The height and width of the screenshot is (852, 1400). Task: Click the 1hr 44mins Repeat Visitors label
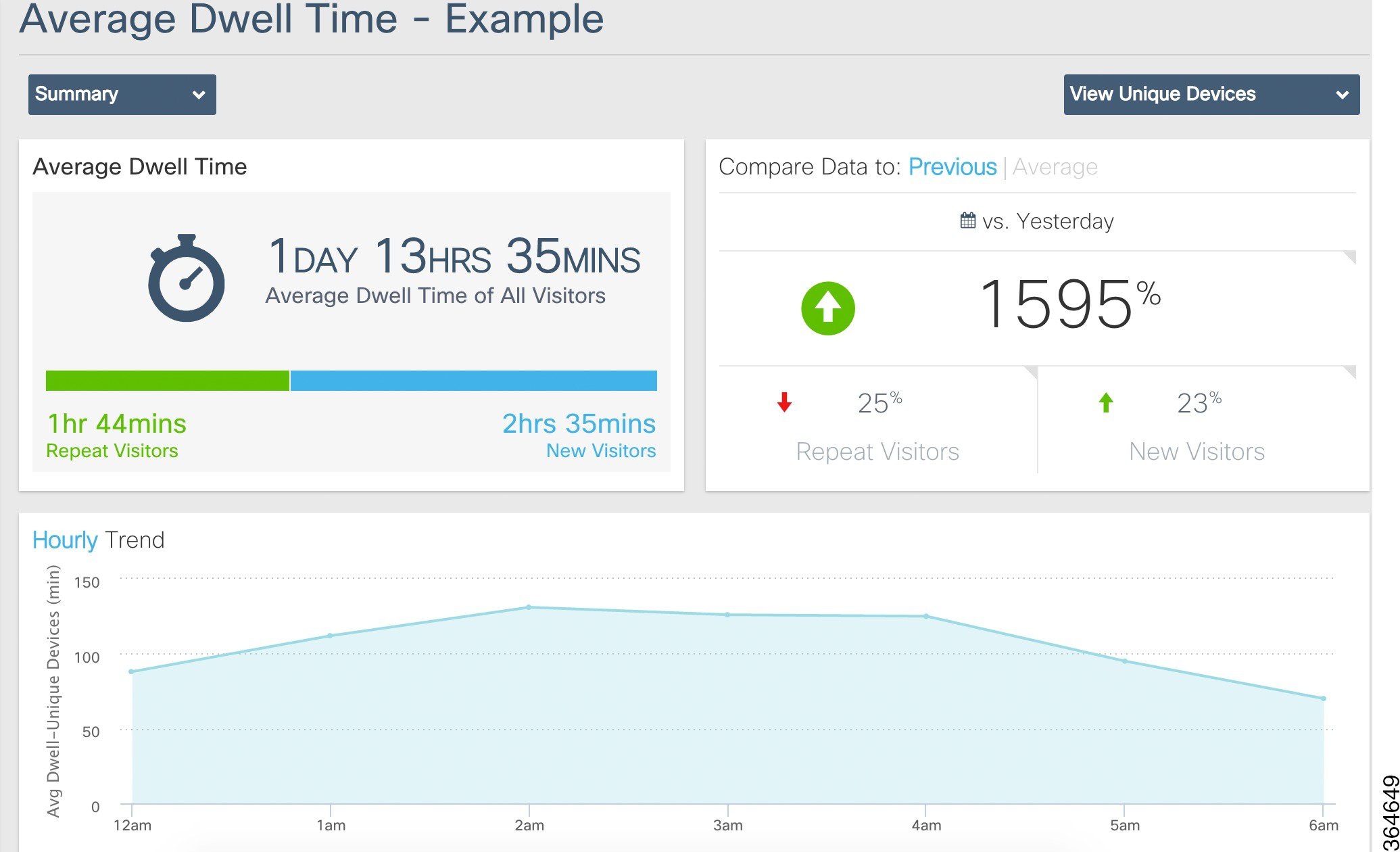tap(116, 424)
